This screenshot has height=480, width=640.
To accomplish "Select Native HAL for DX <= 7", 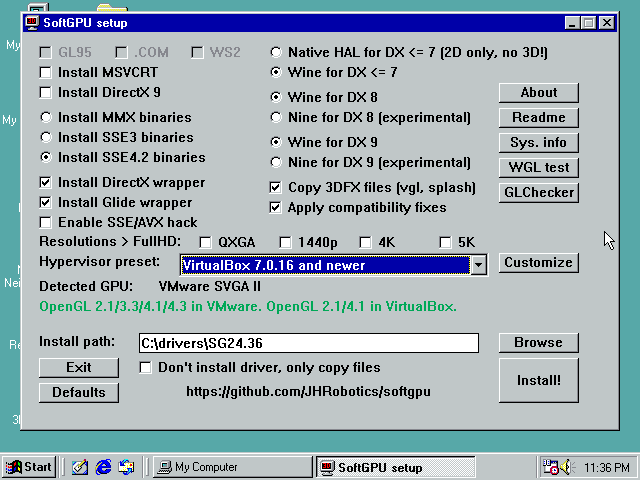I will click(x=276, y=52).
